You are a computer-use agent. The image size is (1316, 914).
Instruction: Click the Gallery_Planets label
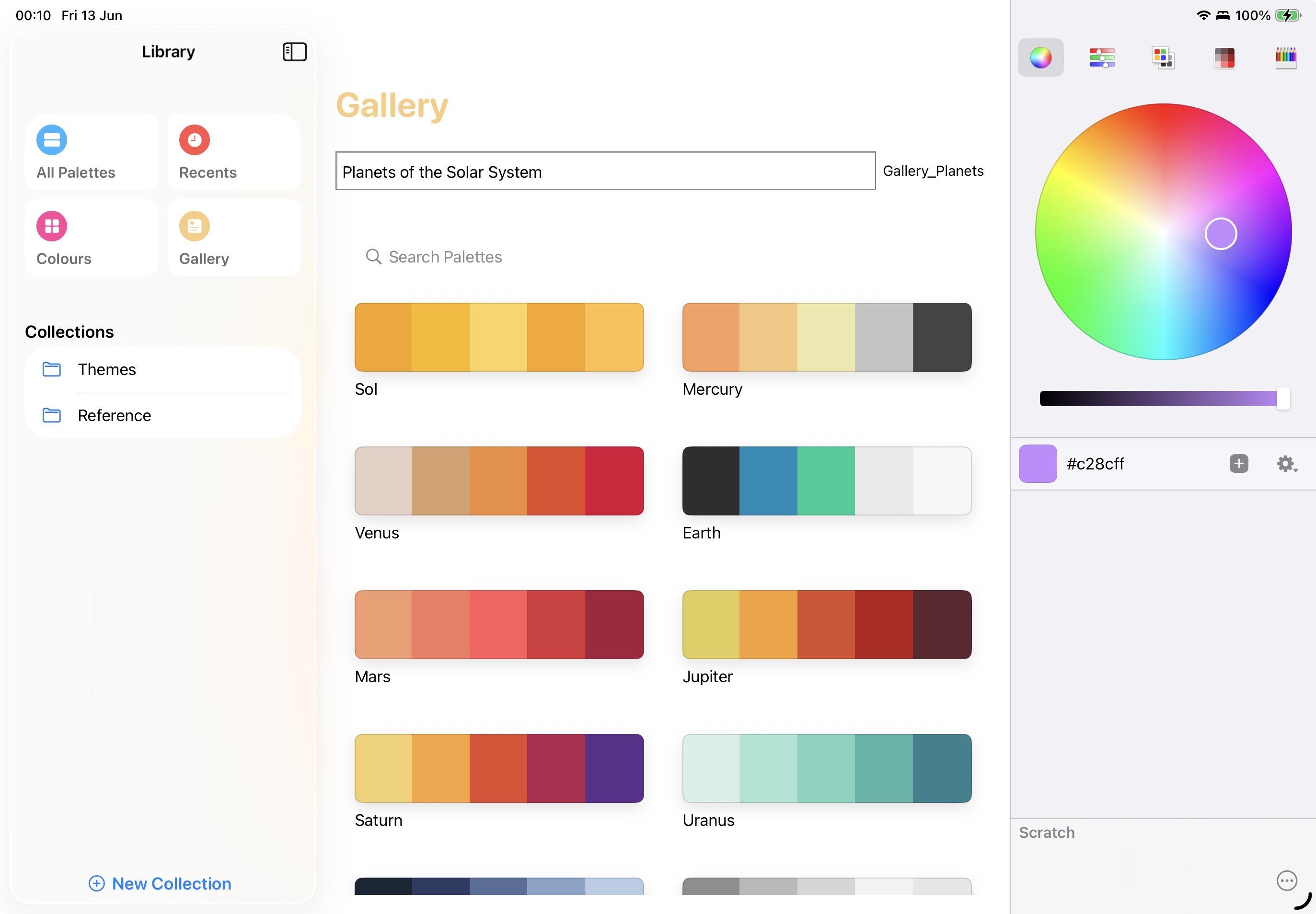pyautogui.click(x=933, y=171)
